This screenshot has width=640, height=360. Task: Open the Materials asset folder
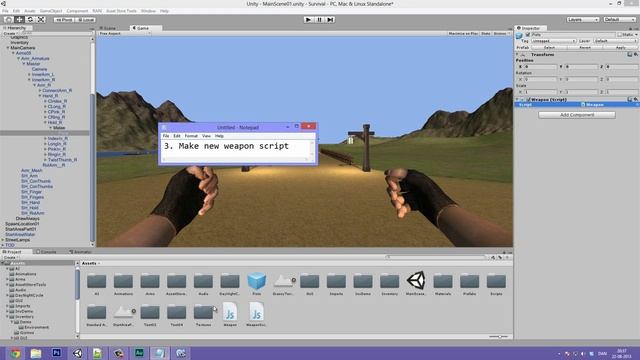pos(443,284)
